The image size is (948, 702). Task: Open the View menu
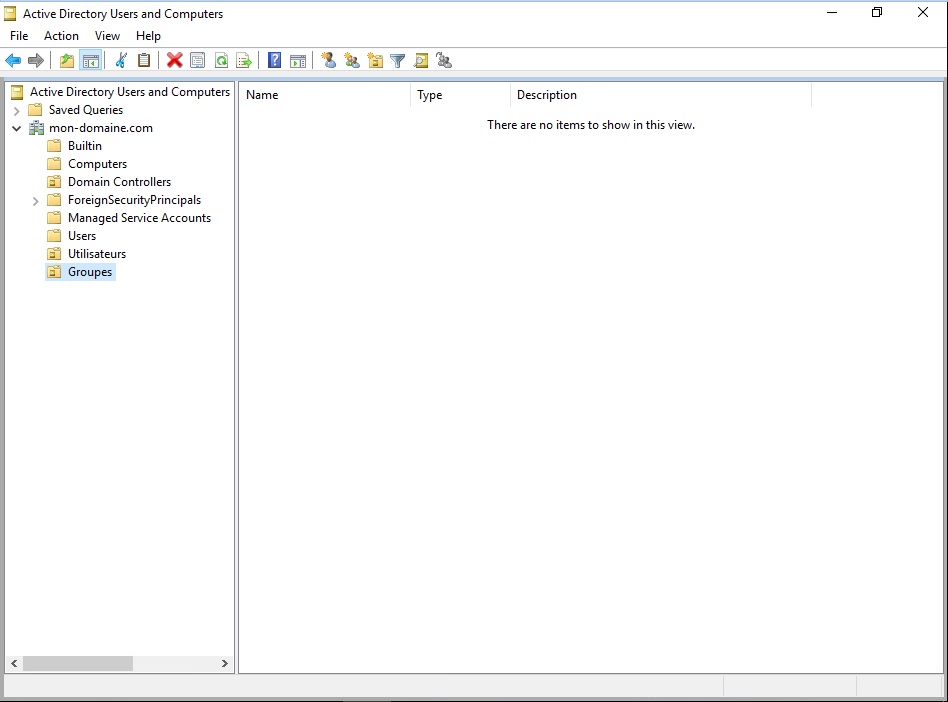click(x=107, y=36)
